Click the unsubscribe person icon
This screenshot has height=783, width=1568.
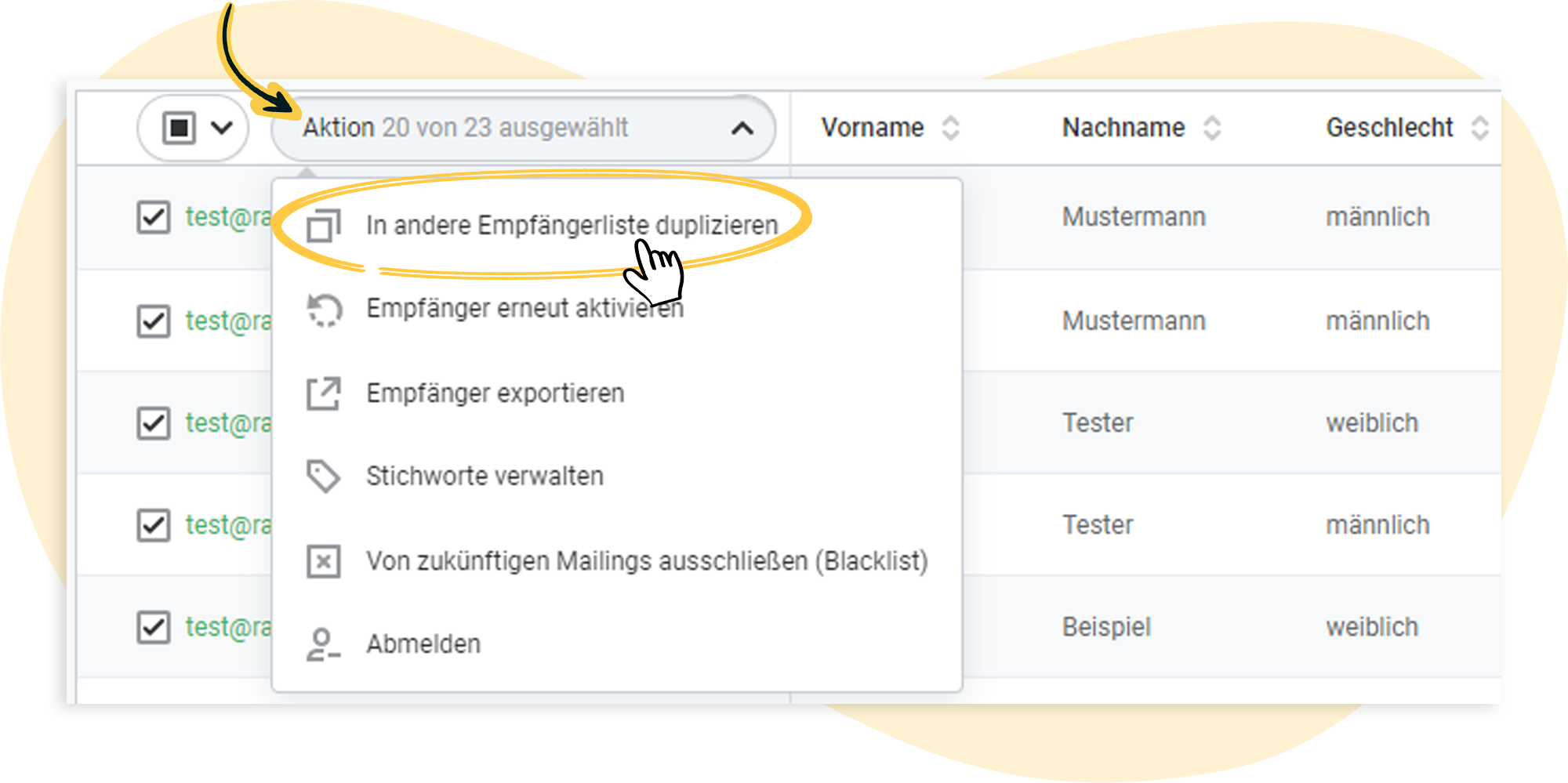(x=323, y=644)
